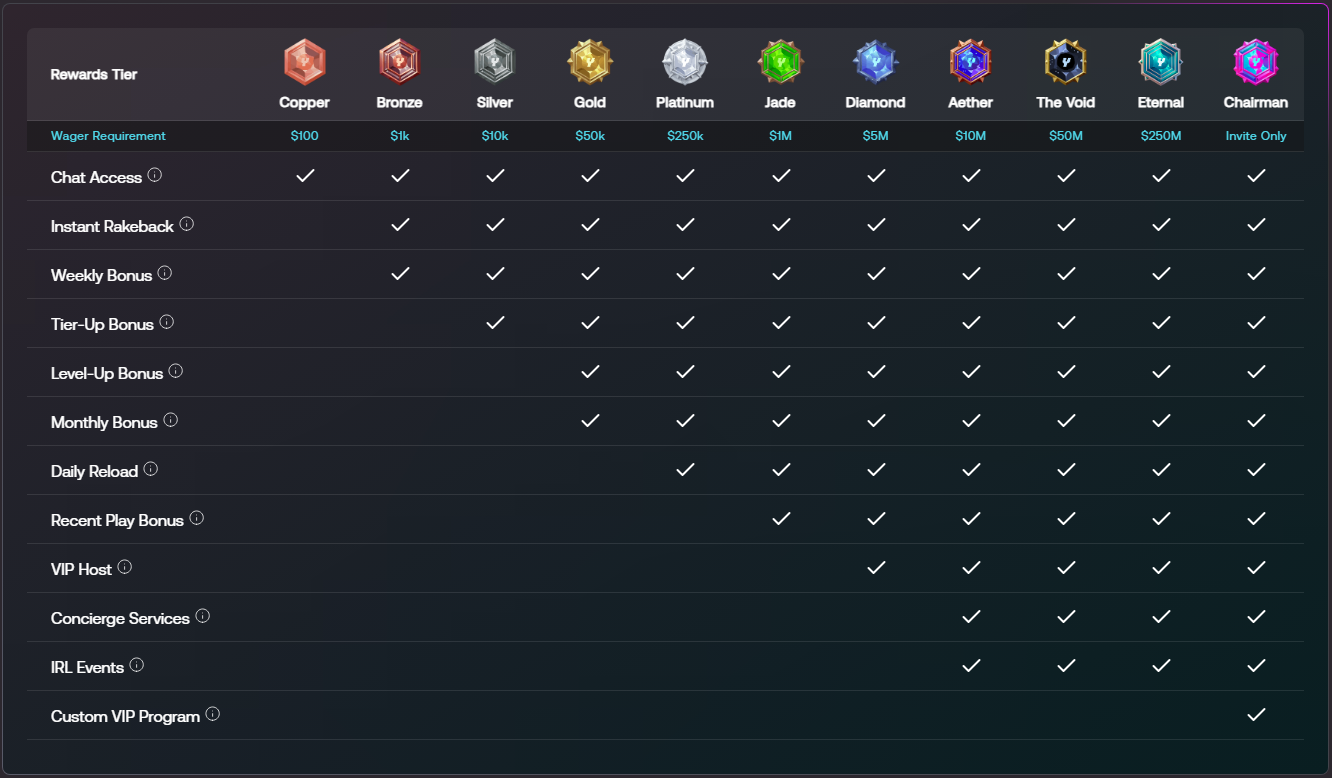
Task: Click the Jade tier green badge
Action: pos(780,62)
